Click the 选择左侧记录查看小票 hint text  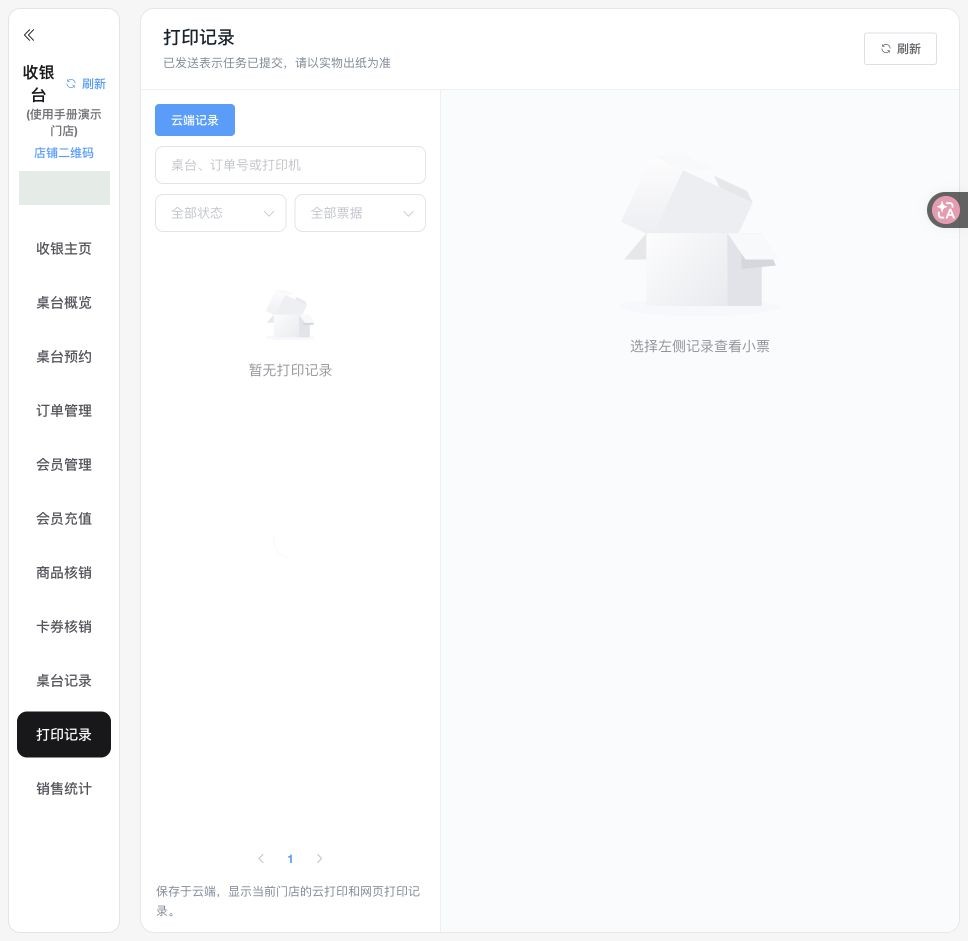coord(699,346)
